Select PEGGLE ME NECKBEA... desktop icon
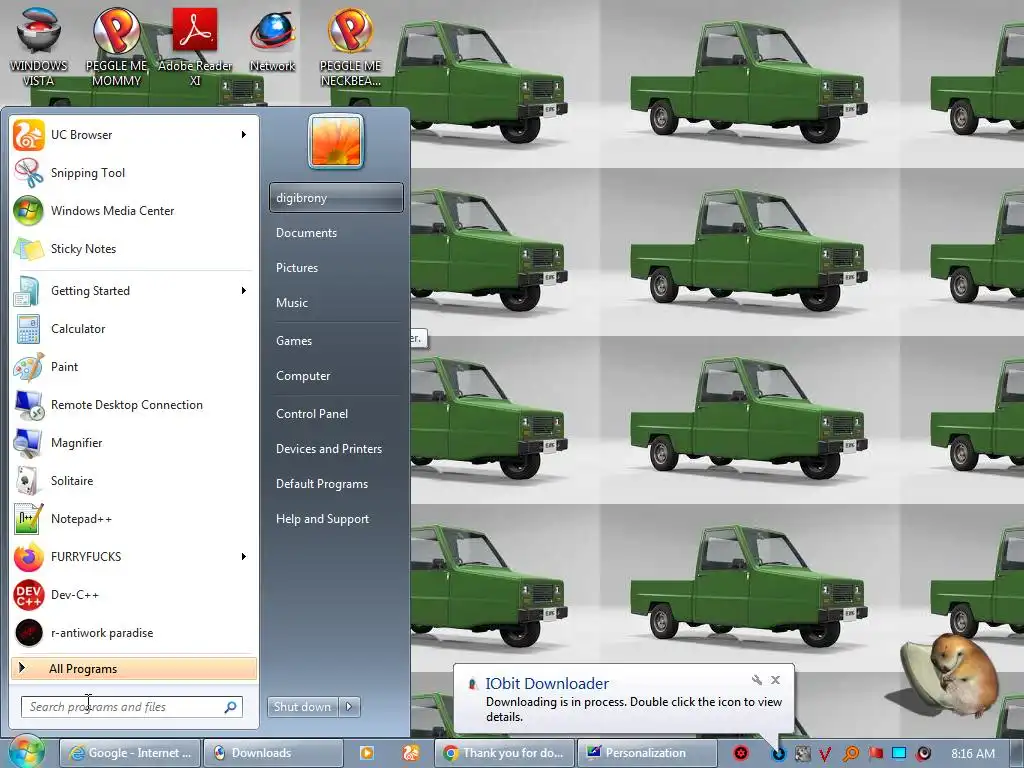 pos(350,46)
